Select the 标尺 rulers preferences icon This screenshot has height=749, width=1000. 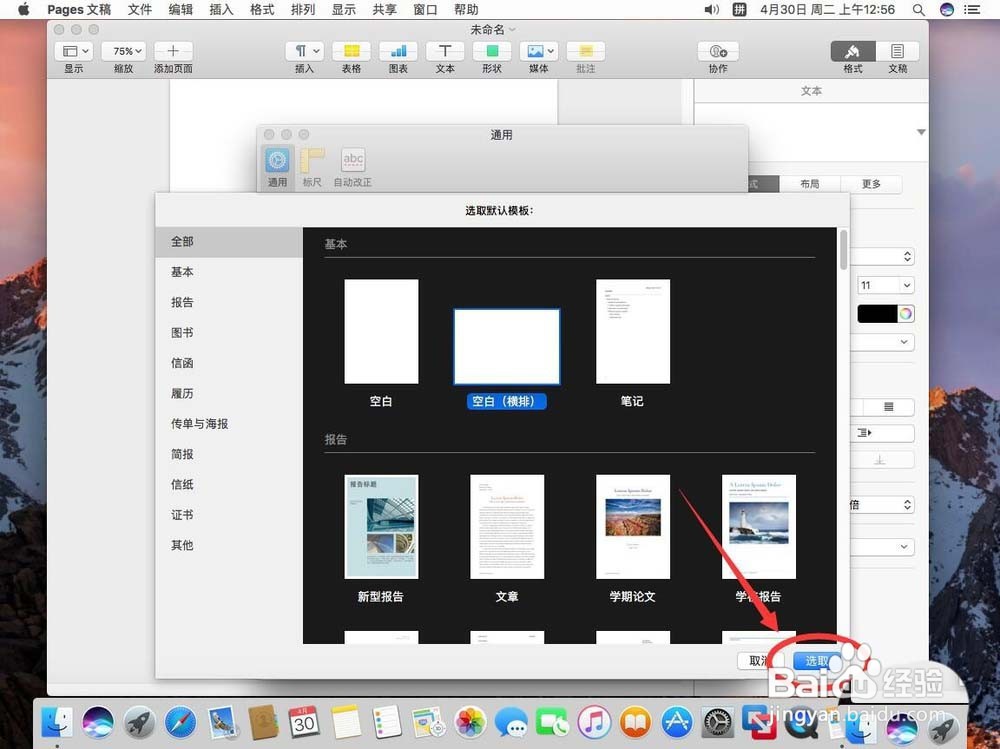click(x=312, y=160)
